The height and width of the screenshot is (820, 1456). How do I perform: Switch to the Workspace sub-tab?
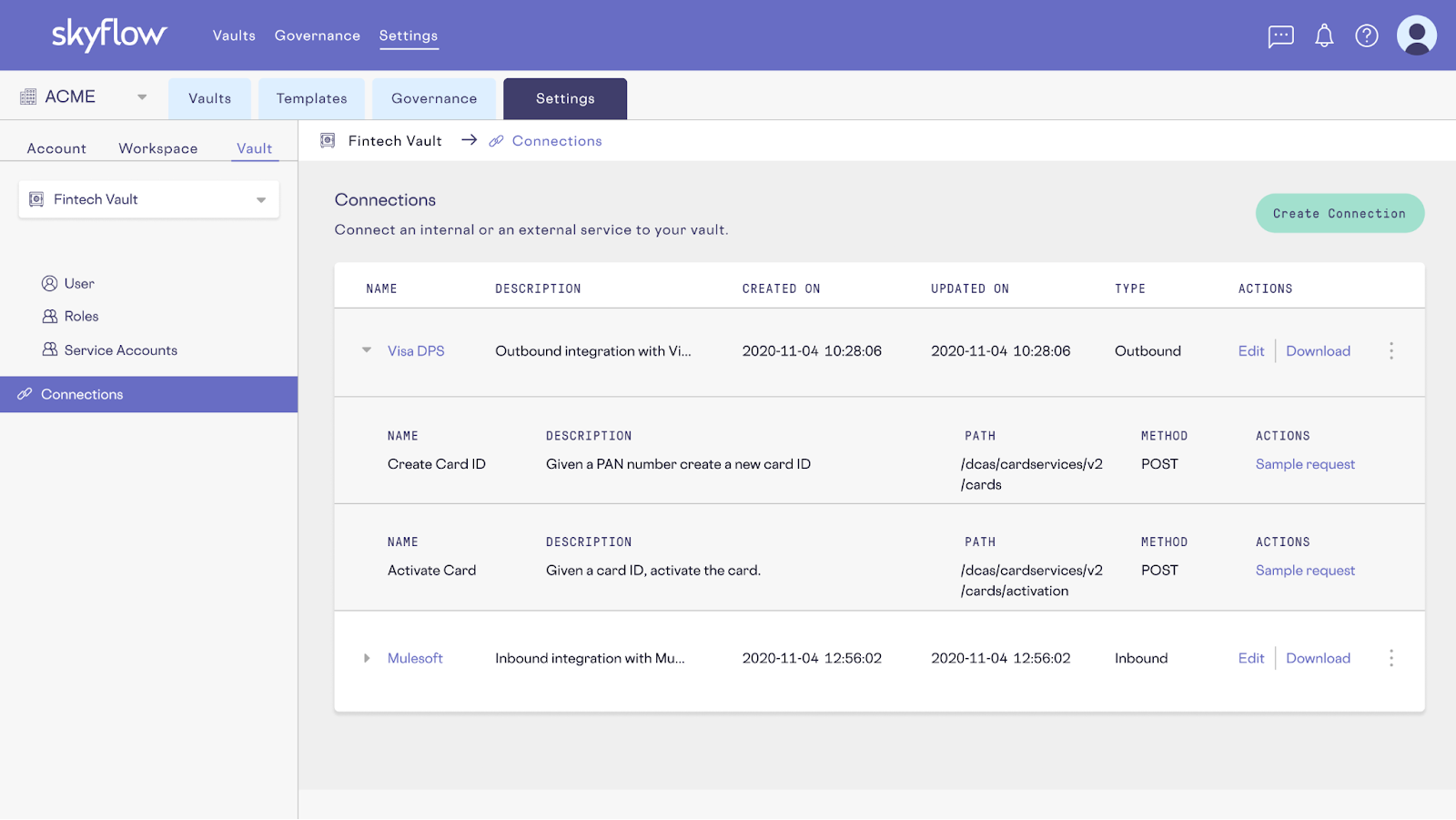(157, 148)
